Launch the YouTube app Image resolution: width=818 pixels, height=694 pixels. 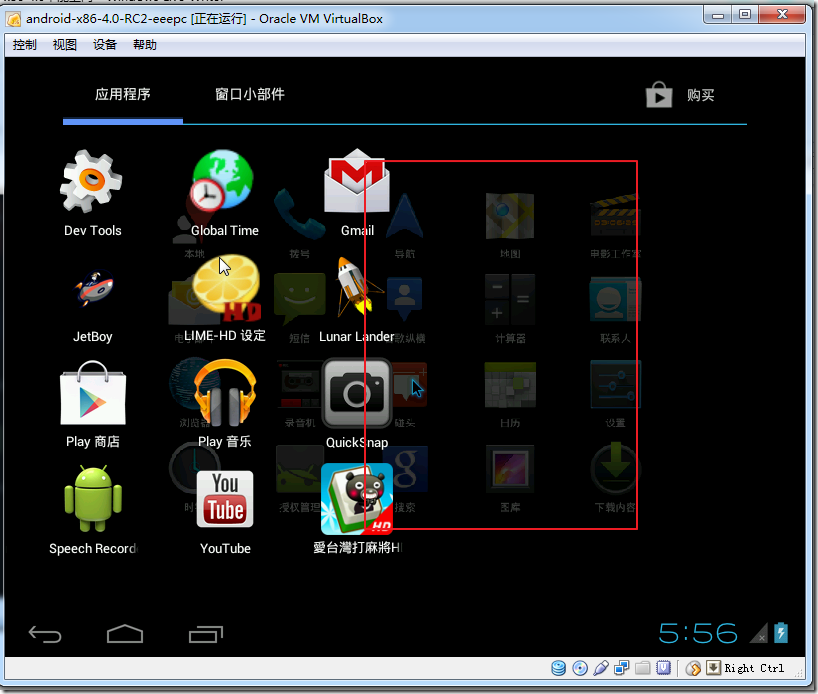(x=225, y=499)
